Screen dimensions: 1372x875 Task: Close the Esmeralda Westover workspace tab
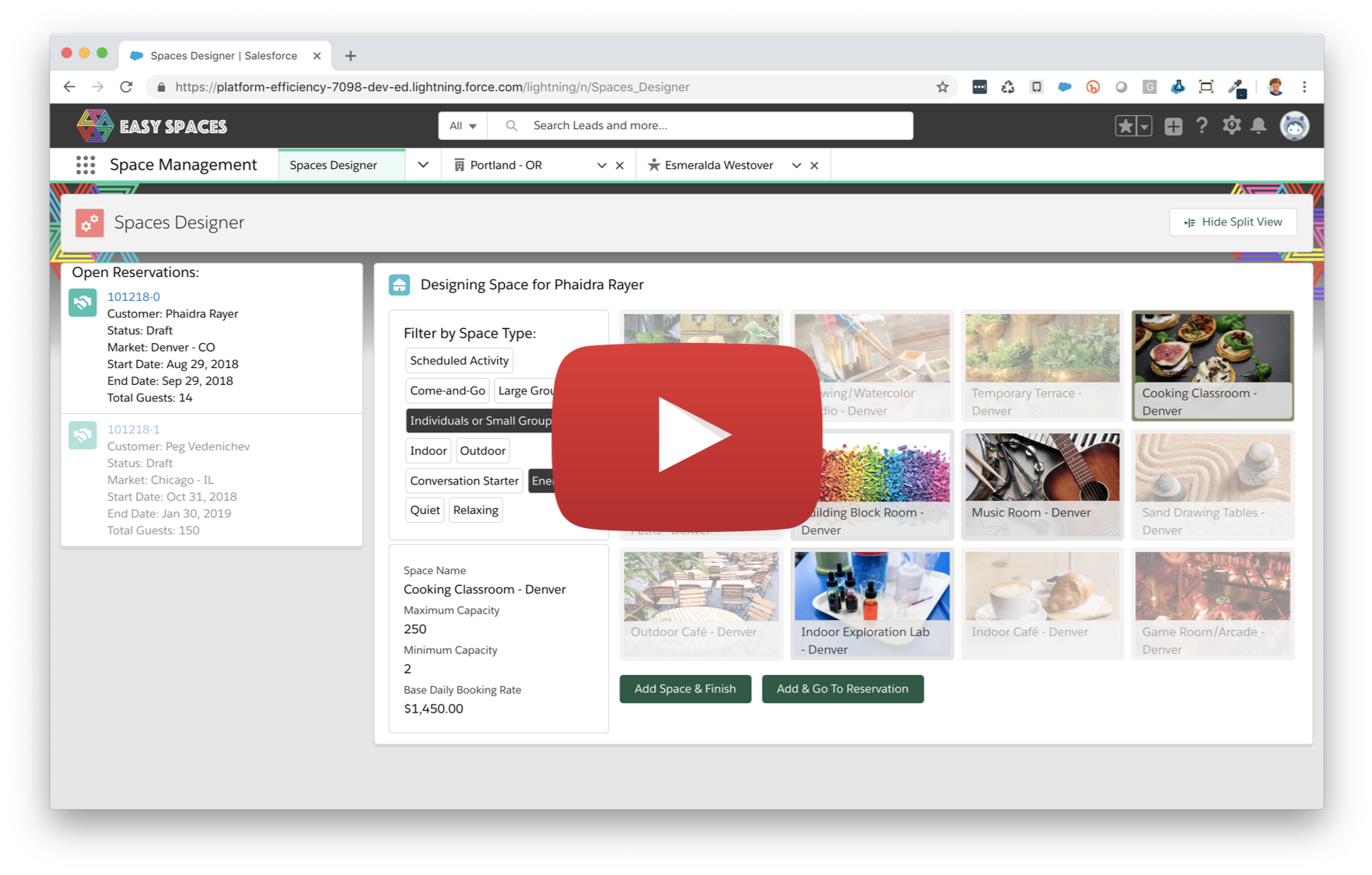pyautogui.click(x=814, y=165)
